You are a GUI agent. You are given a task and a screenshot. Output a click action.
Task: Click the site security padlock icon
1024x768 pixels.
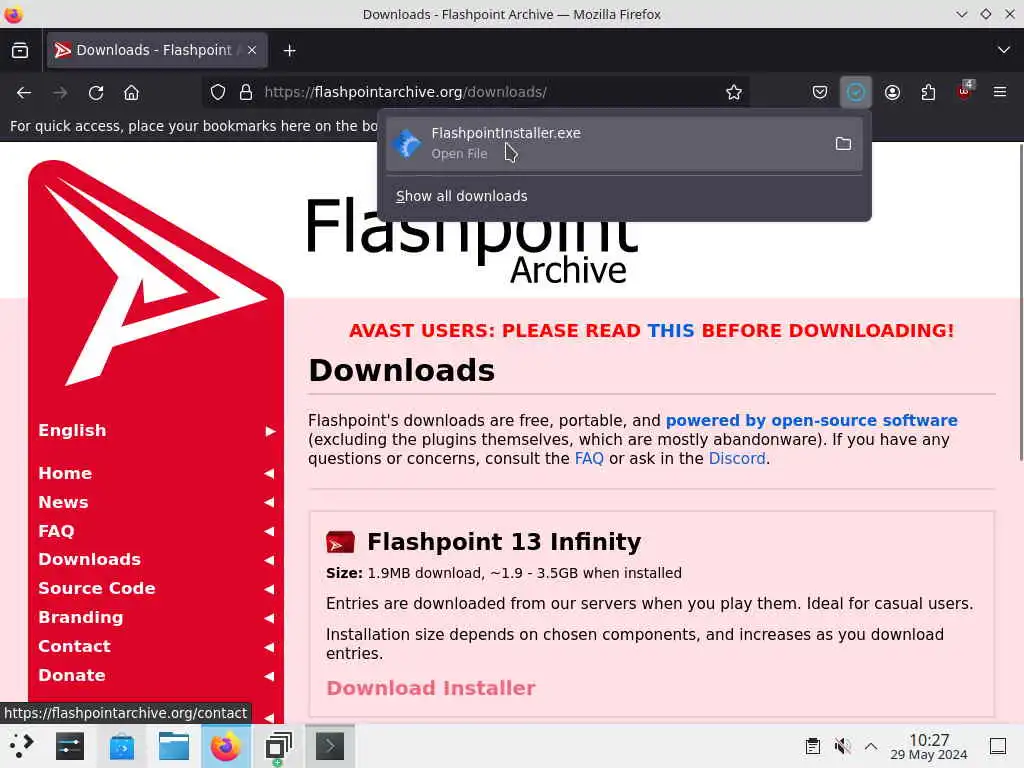246,93
